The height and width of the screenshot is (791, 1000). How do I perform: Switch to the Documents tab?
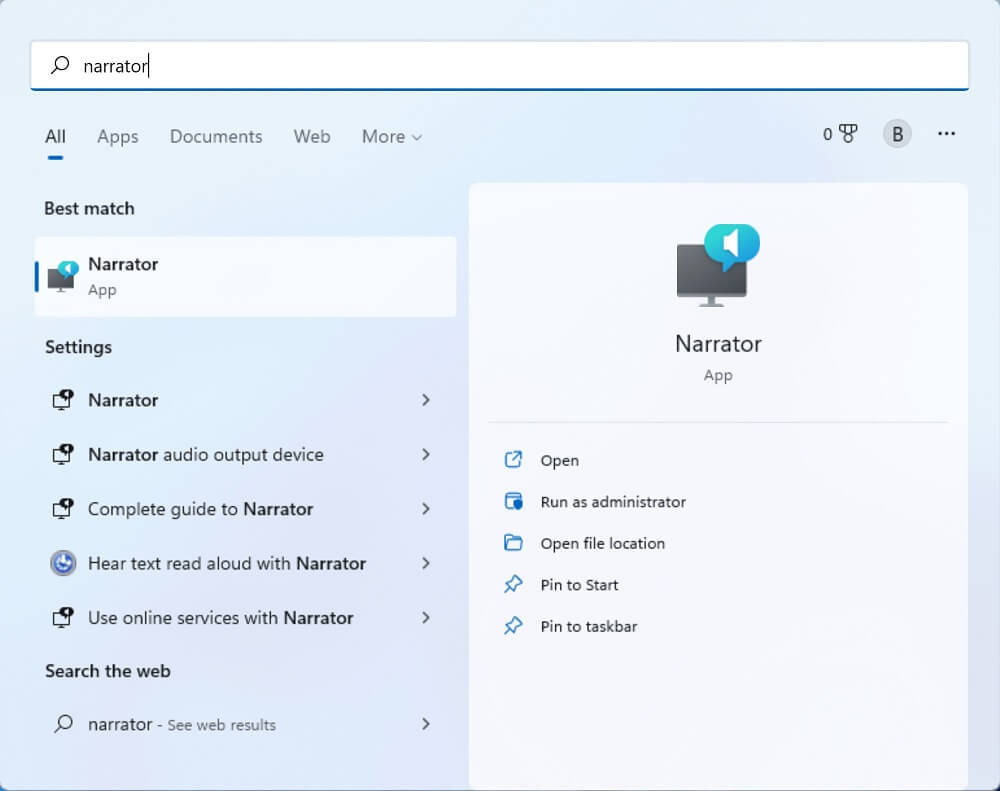point(216,136)
